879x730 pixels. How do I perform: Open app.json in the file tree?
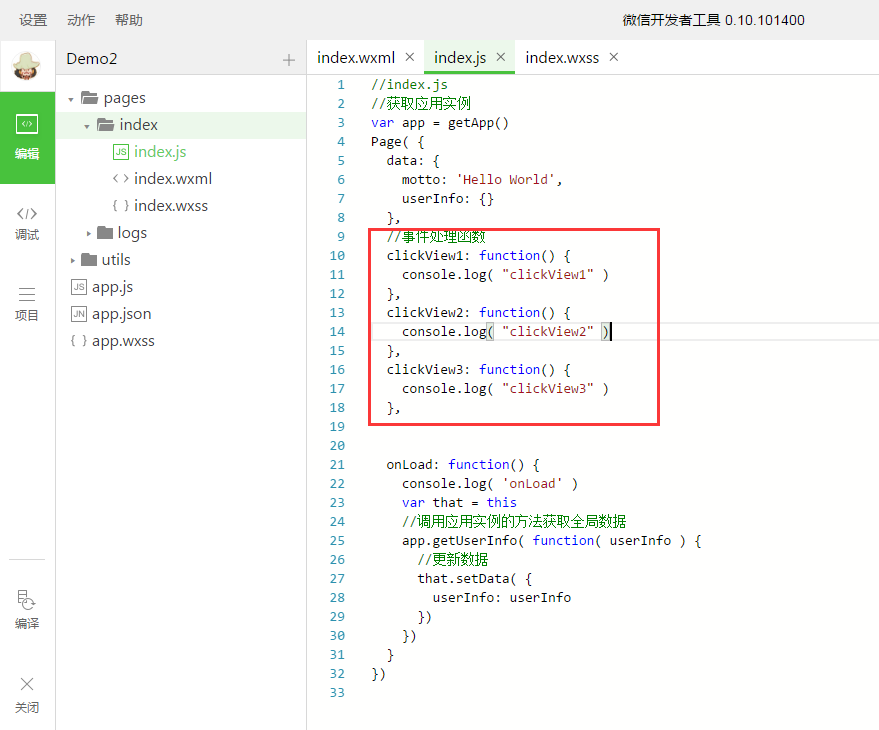pos(121,314)
